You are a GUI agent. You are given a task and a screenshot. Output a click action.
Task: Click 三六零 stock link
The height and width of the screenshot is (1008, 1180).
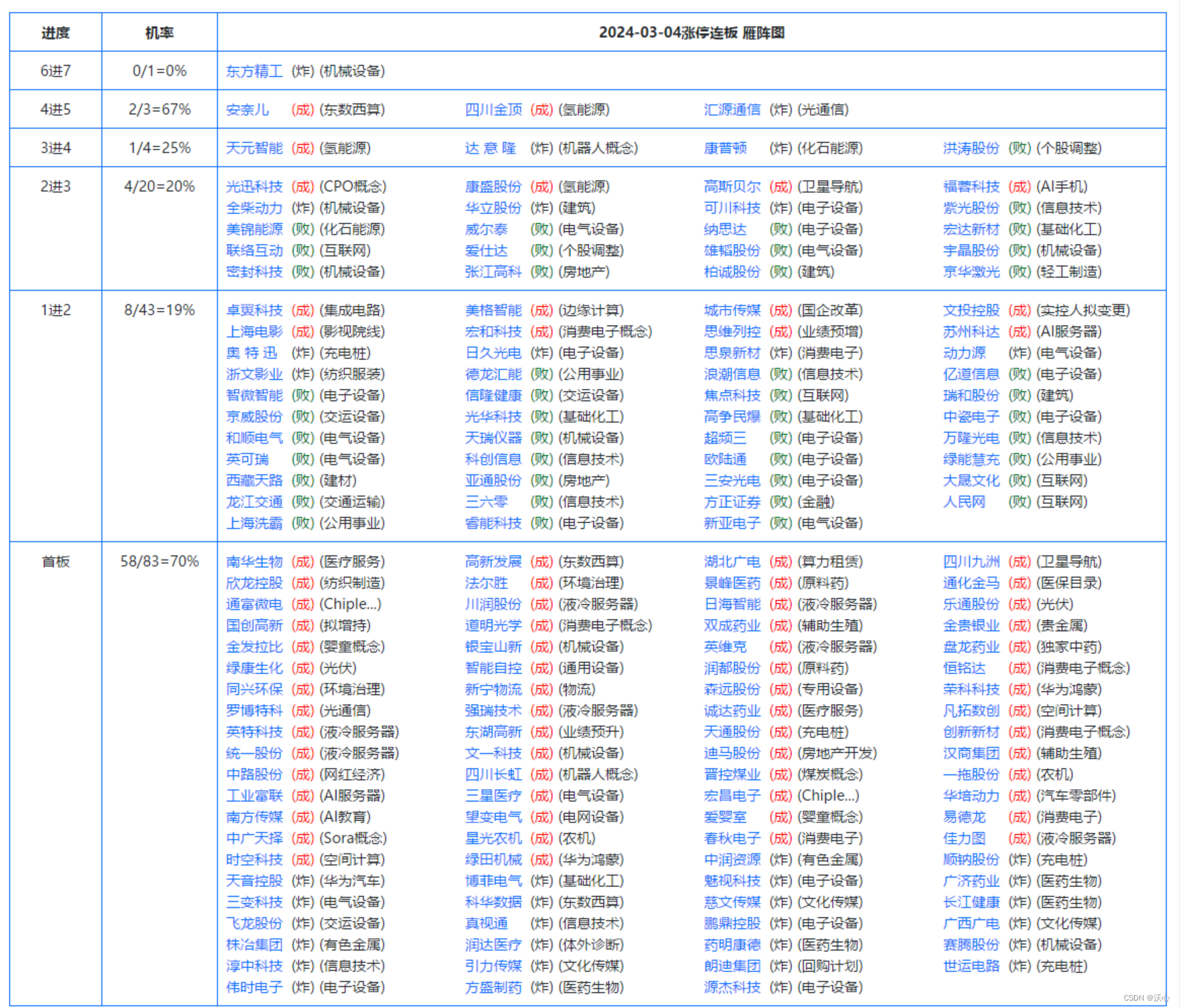point(487,502)
